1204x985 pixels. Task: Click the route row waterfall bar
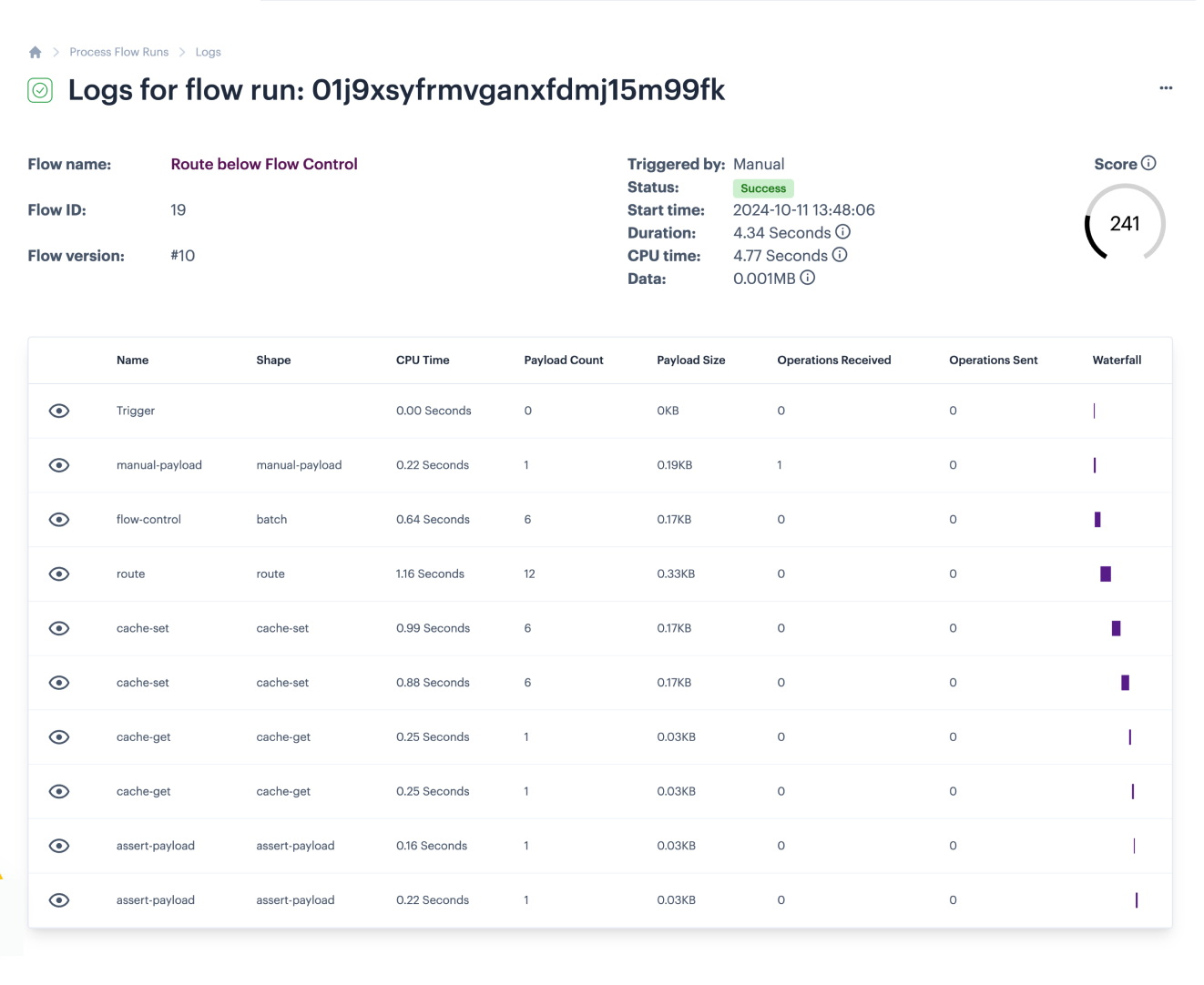pos(1106,574)
